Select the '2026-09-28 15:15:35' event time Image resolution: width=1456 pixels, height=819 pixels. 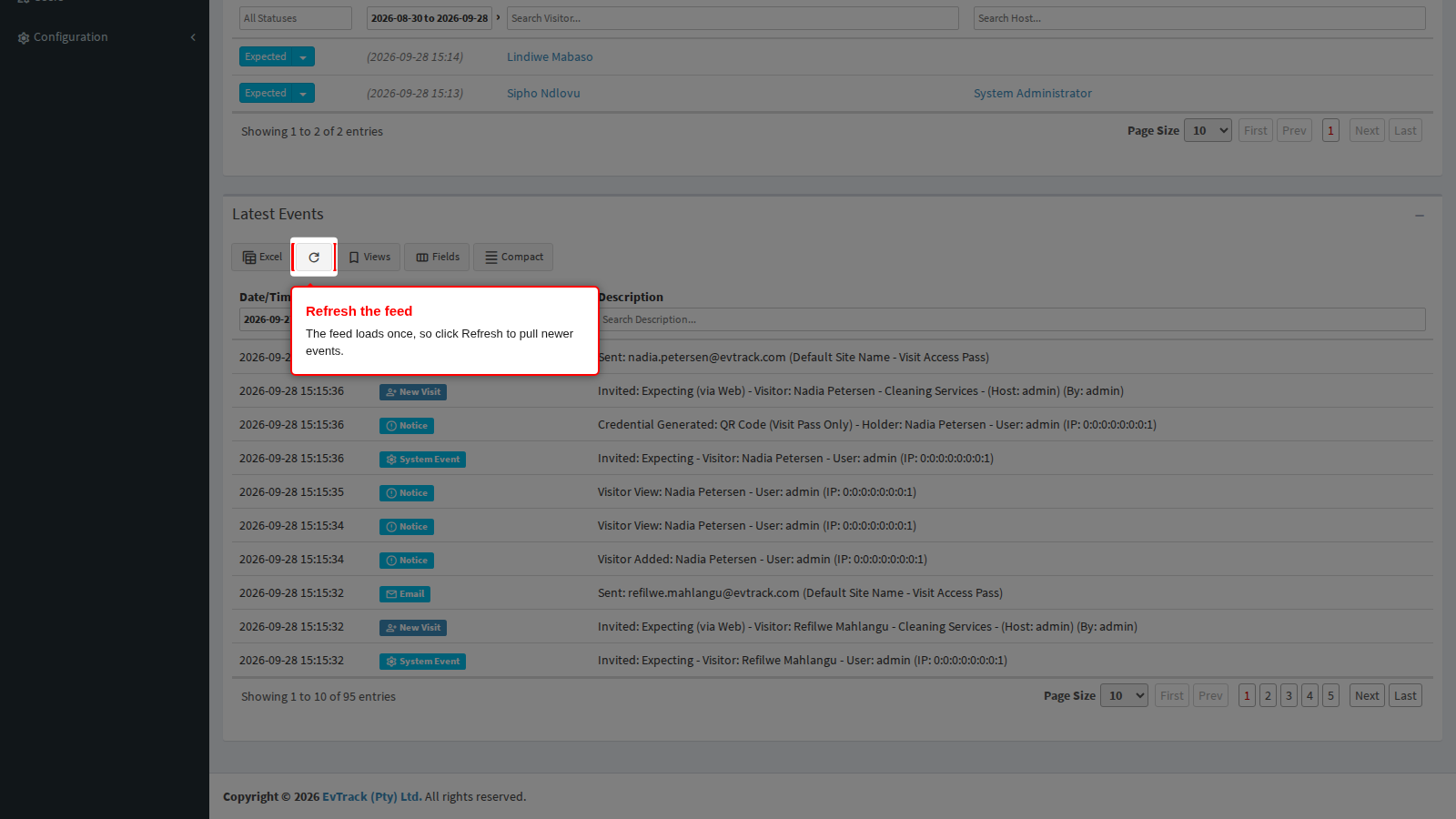[x=291, y=491]
